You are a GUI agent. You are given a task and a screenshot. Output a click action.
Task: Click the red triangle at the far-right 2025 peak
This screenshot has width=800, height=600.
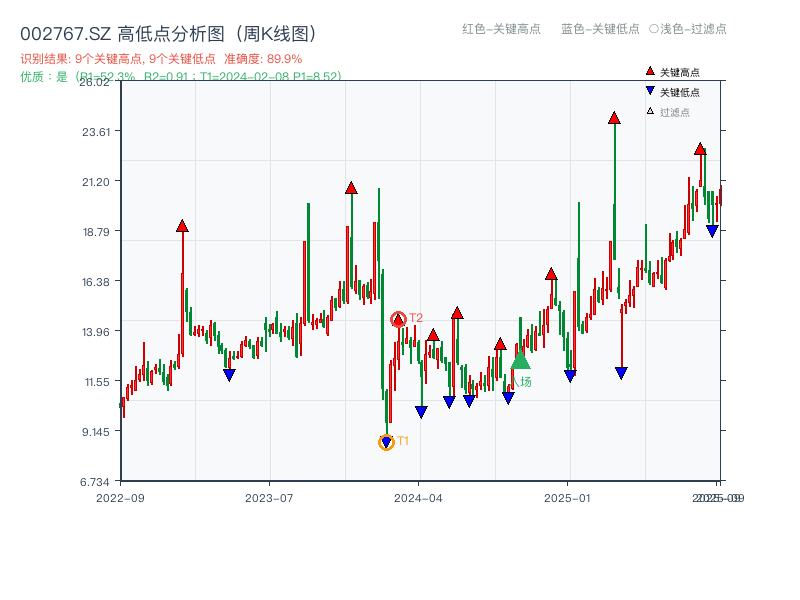[x=699, y=150]
